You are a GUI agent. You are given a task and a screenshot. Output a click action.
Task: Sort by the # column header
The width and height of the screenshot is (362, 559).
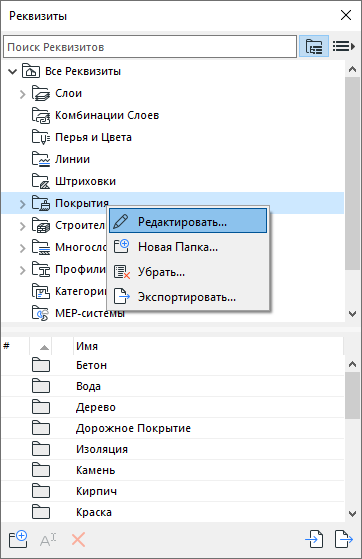point(15,346)
